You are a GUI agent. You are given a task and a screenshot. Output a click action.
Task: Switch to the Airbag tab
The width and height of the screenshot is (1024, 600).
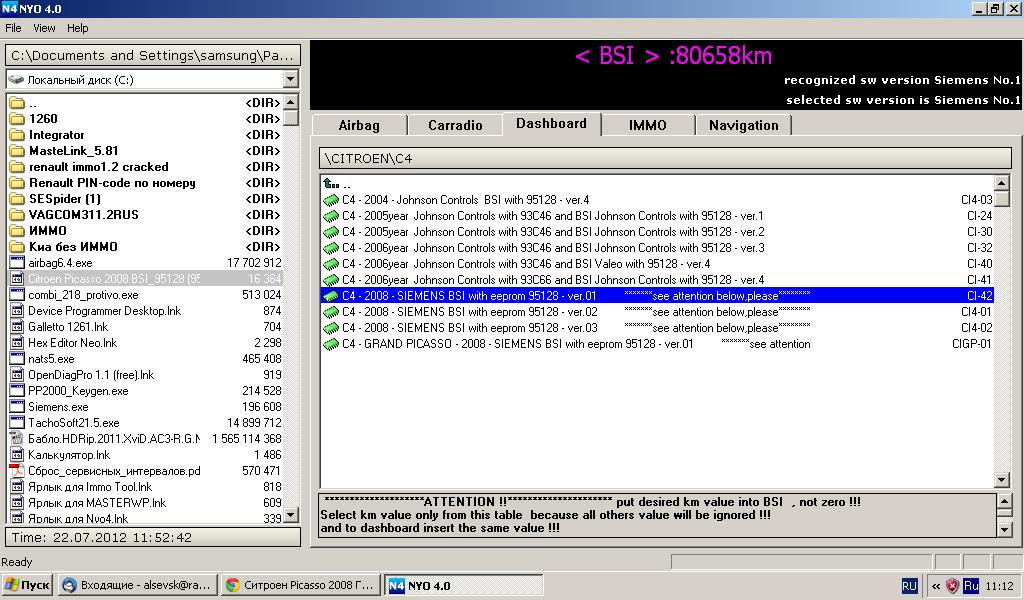[359, 125]
